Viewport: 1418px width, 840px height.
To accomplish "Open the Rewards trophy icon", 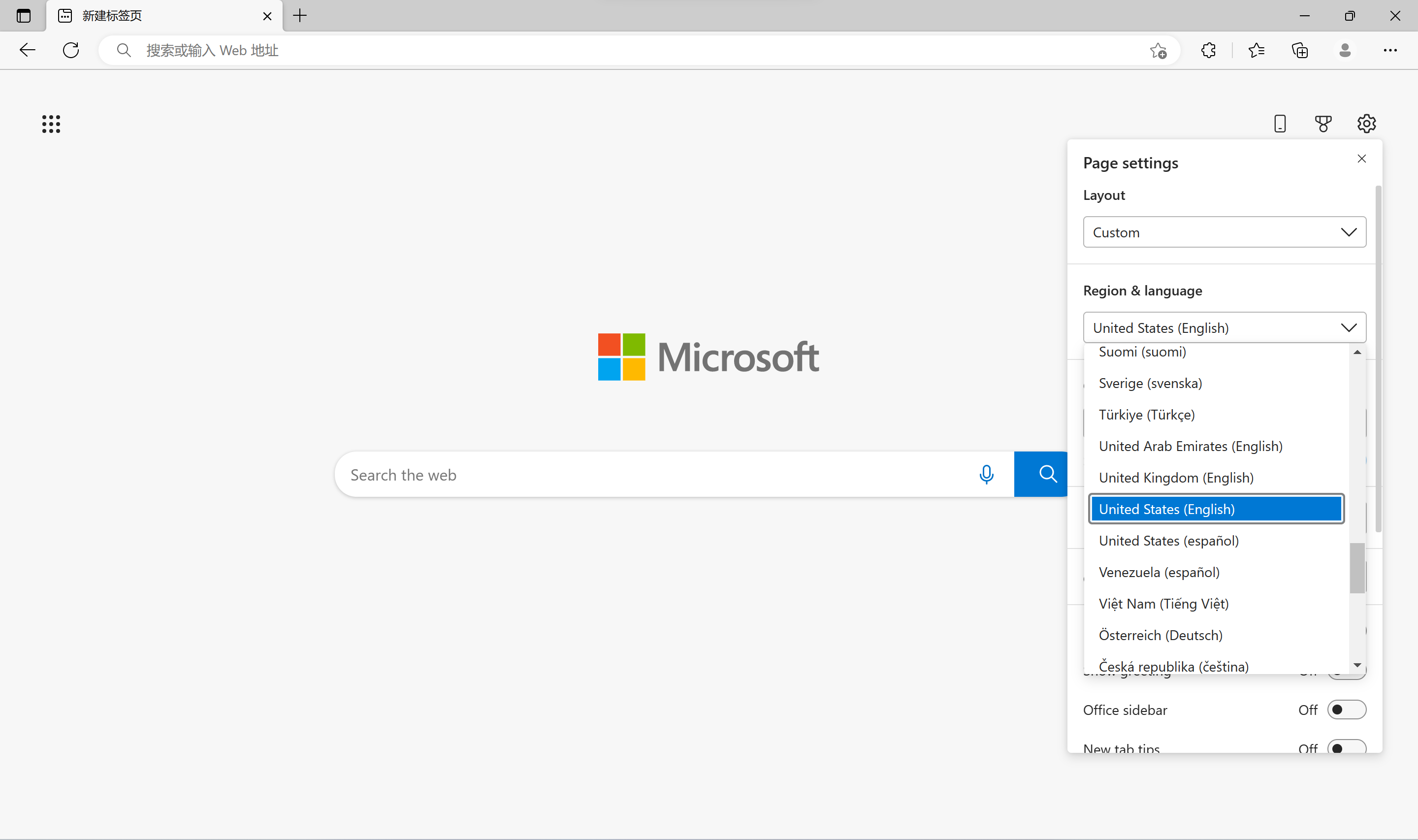I will (x=1323, y=124).
